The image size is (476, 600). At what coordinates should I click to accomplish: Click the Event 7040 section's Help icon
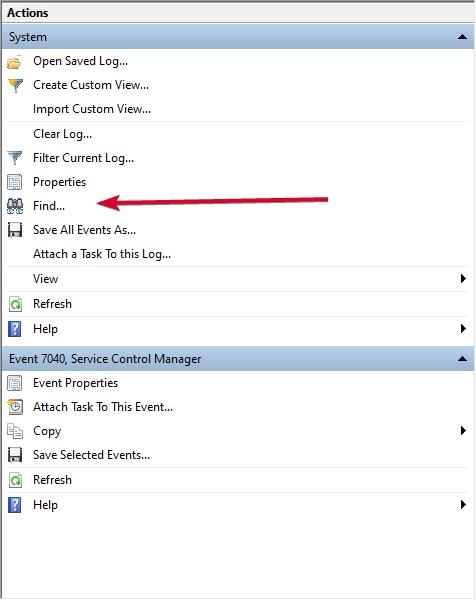tap(15, 505)
